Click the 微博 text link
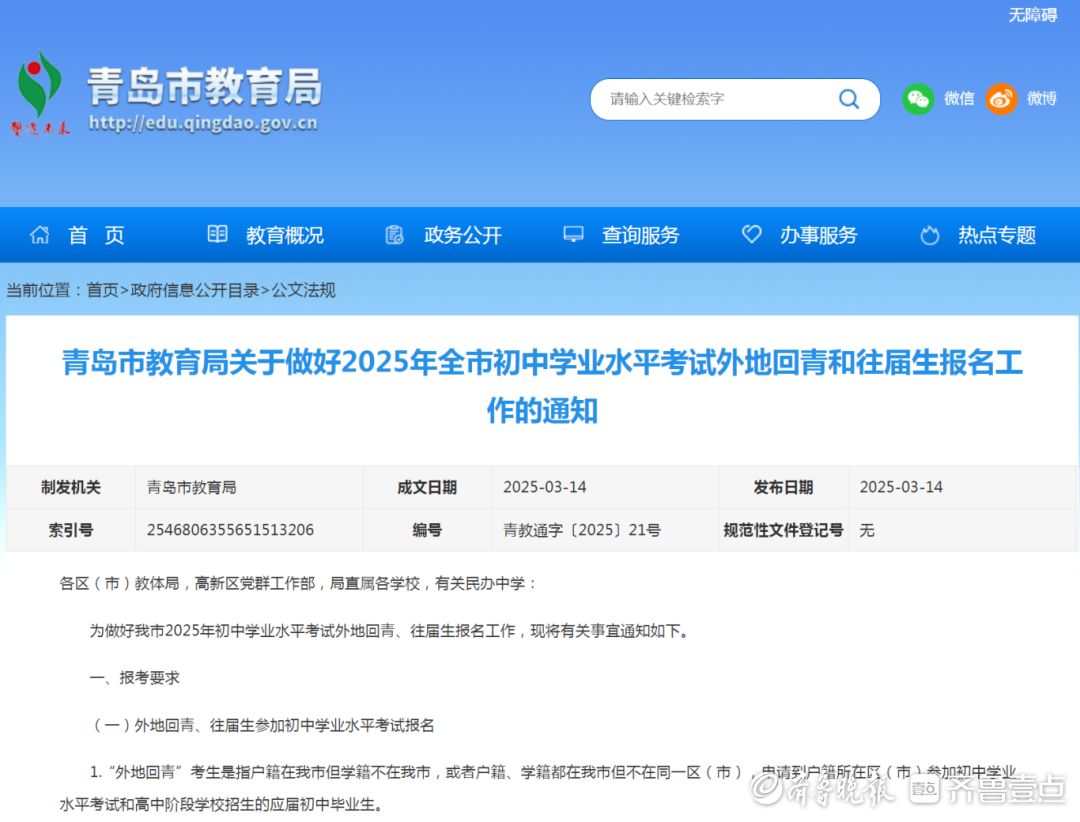The height and width of the screenshot is (822, 1080). 1041,99
